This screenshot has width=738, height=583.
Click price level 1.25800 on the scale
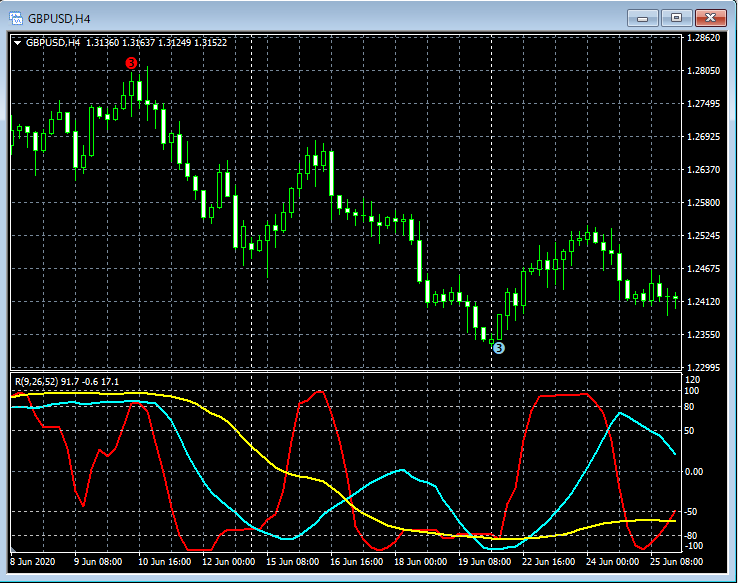703,202
